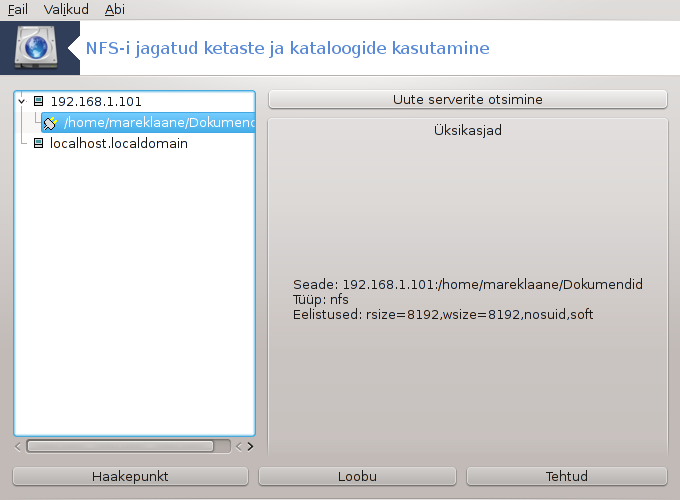Click the 'Tüüp: nfs' text line
Image resolution: width=680 pixels, height=500 pixels.
tap(320, 299)
